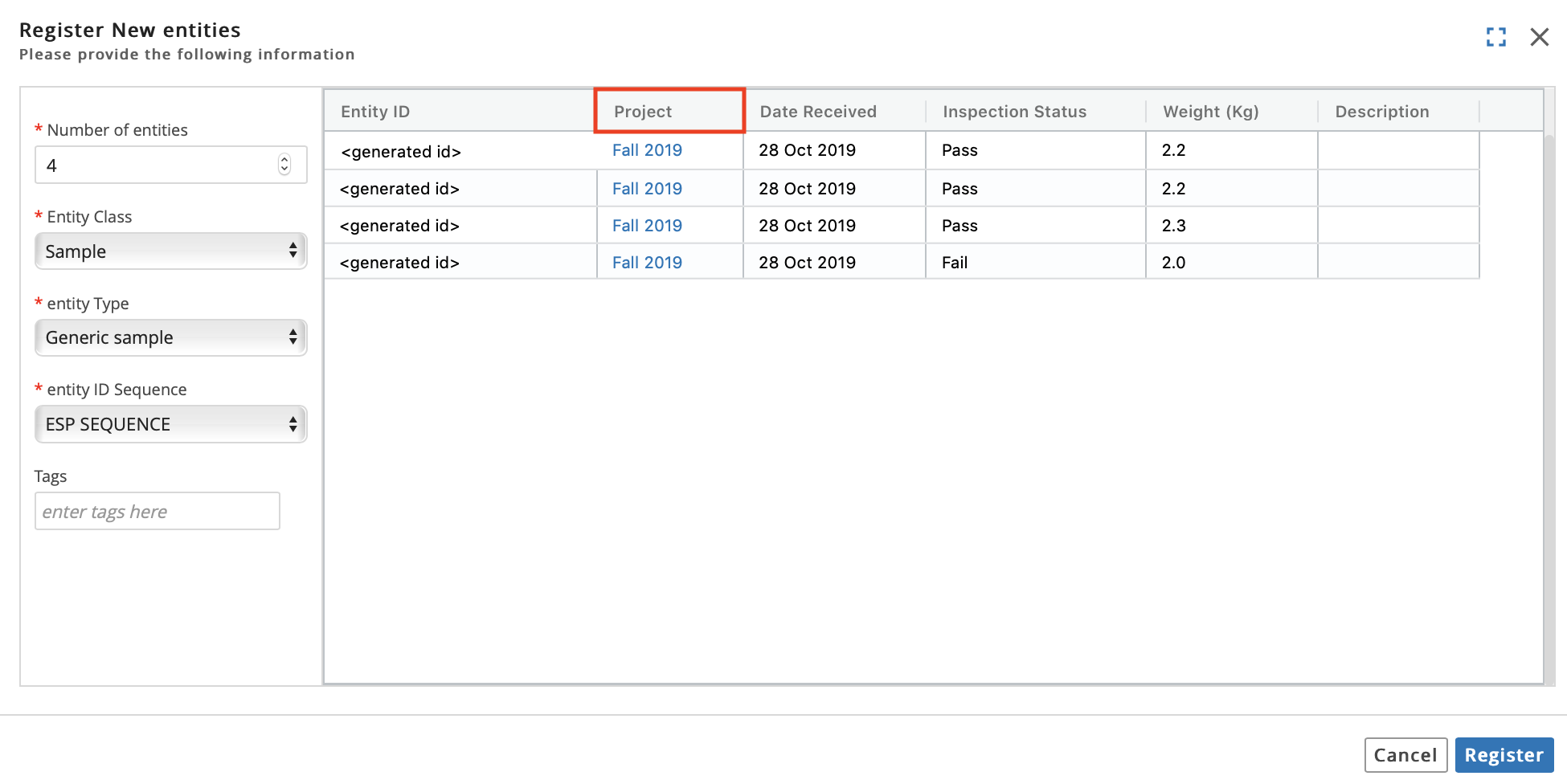
Task: Close the Register New entities dialog
Action: (1539, 37)
